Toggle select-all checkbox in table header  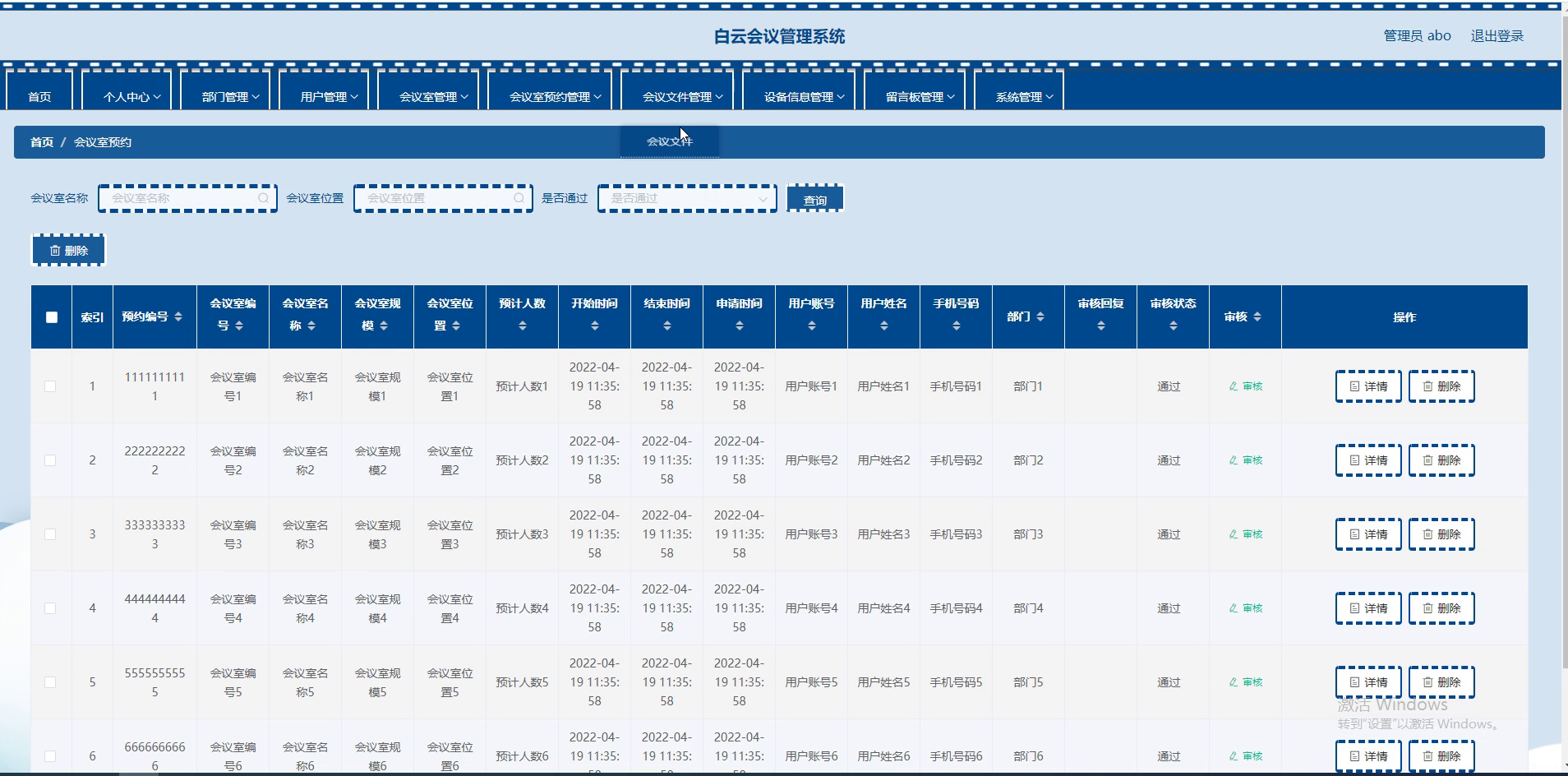point(52,317)
